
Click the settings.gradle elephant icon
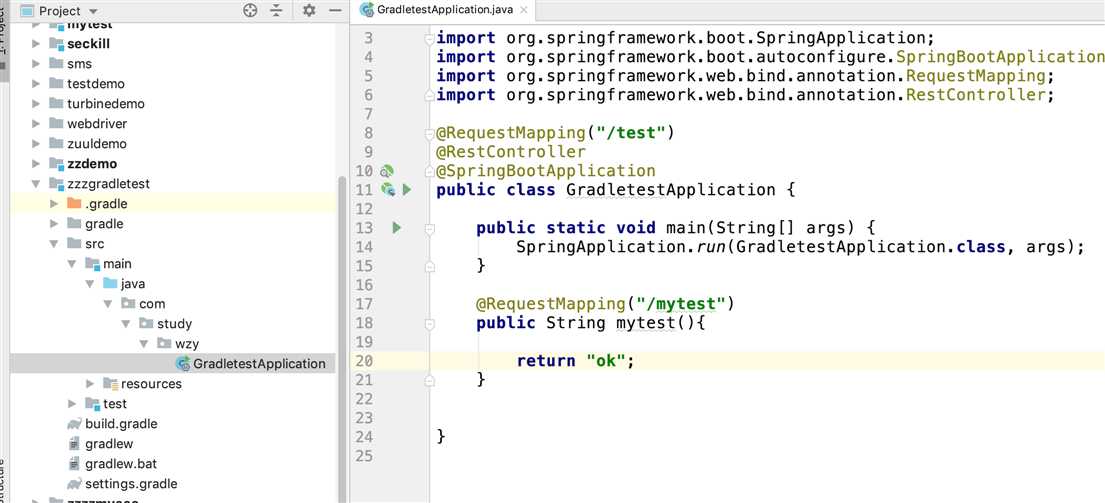(74, 484)
